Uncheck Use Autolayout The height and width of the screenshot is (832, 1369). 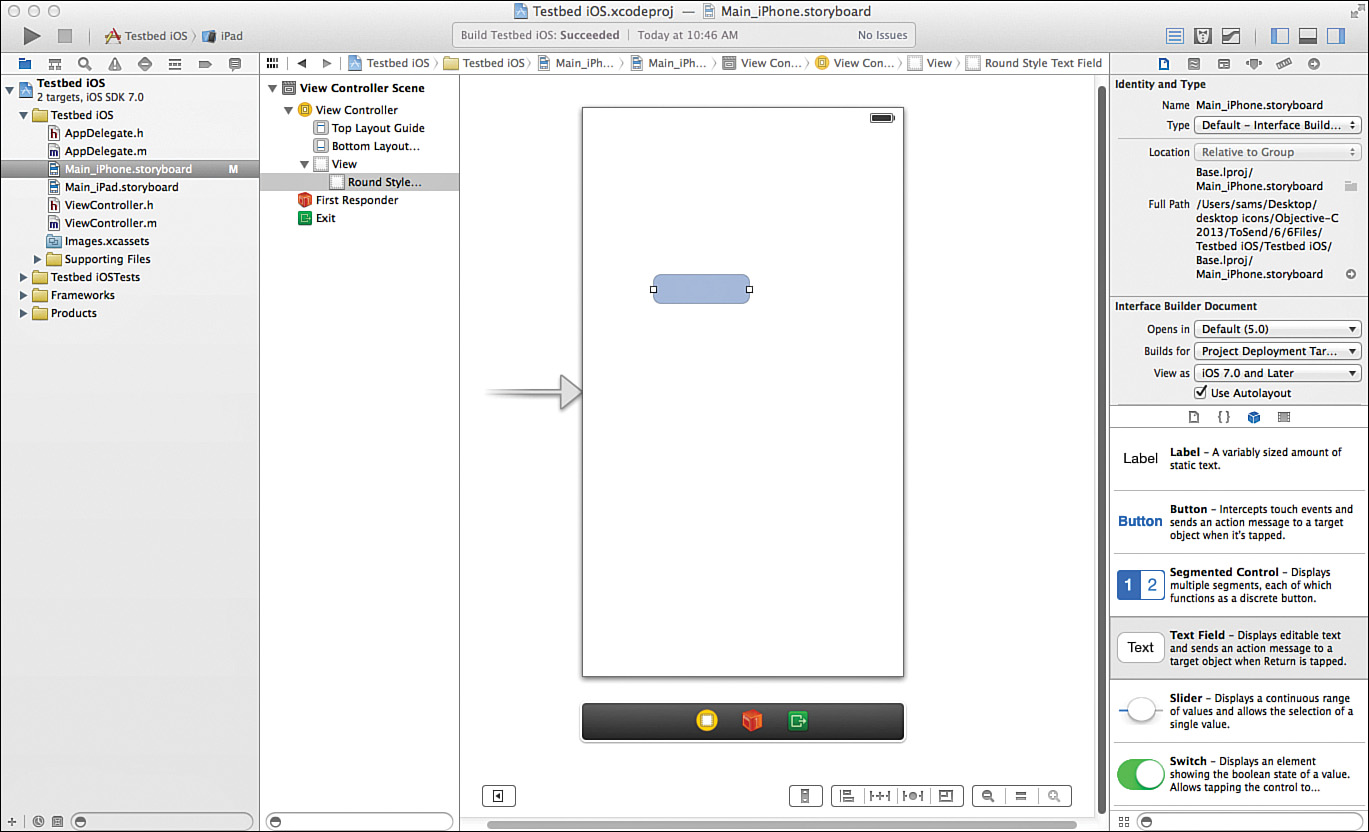[1201, 393]
